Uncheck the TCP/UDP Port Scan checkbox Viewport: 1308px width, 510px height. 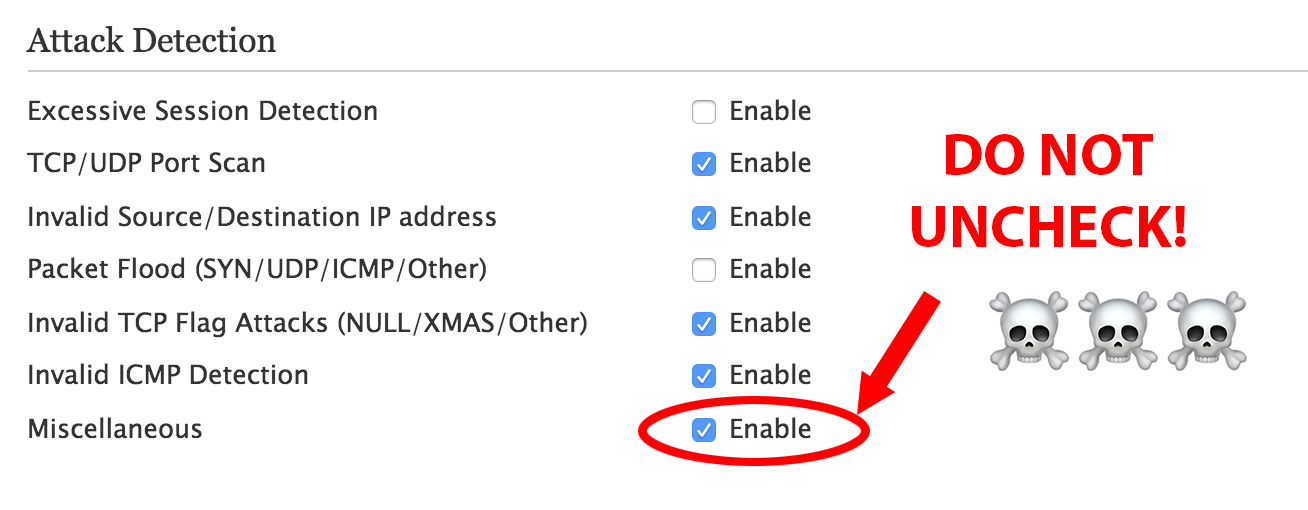(704, 164)
